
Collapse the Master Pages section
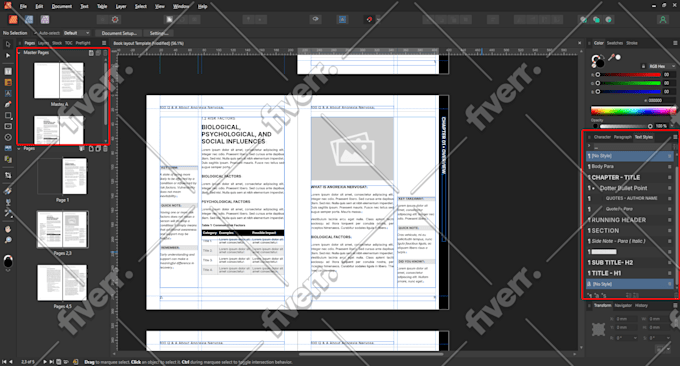point(19,52)
